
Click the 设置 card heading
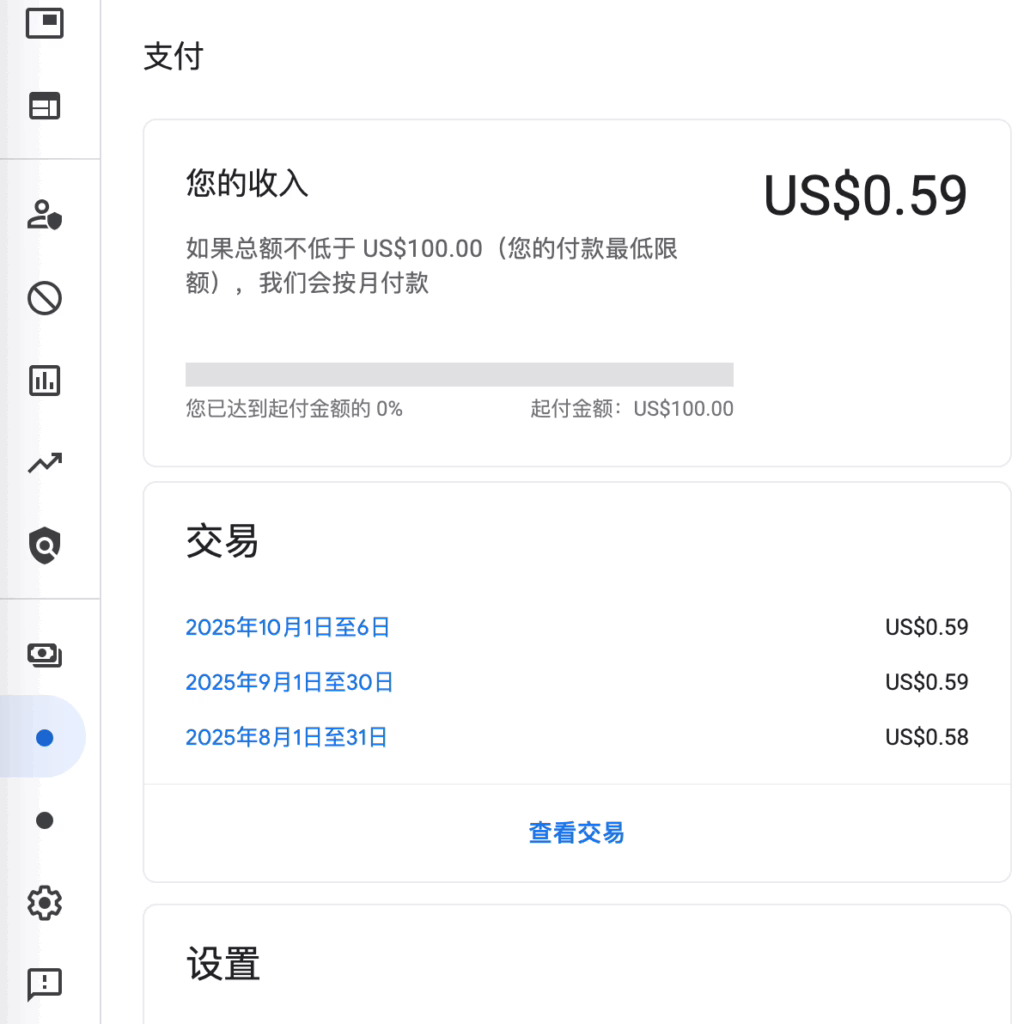click(x=223, y=965)
